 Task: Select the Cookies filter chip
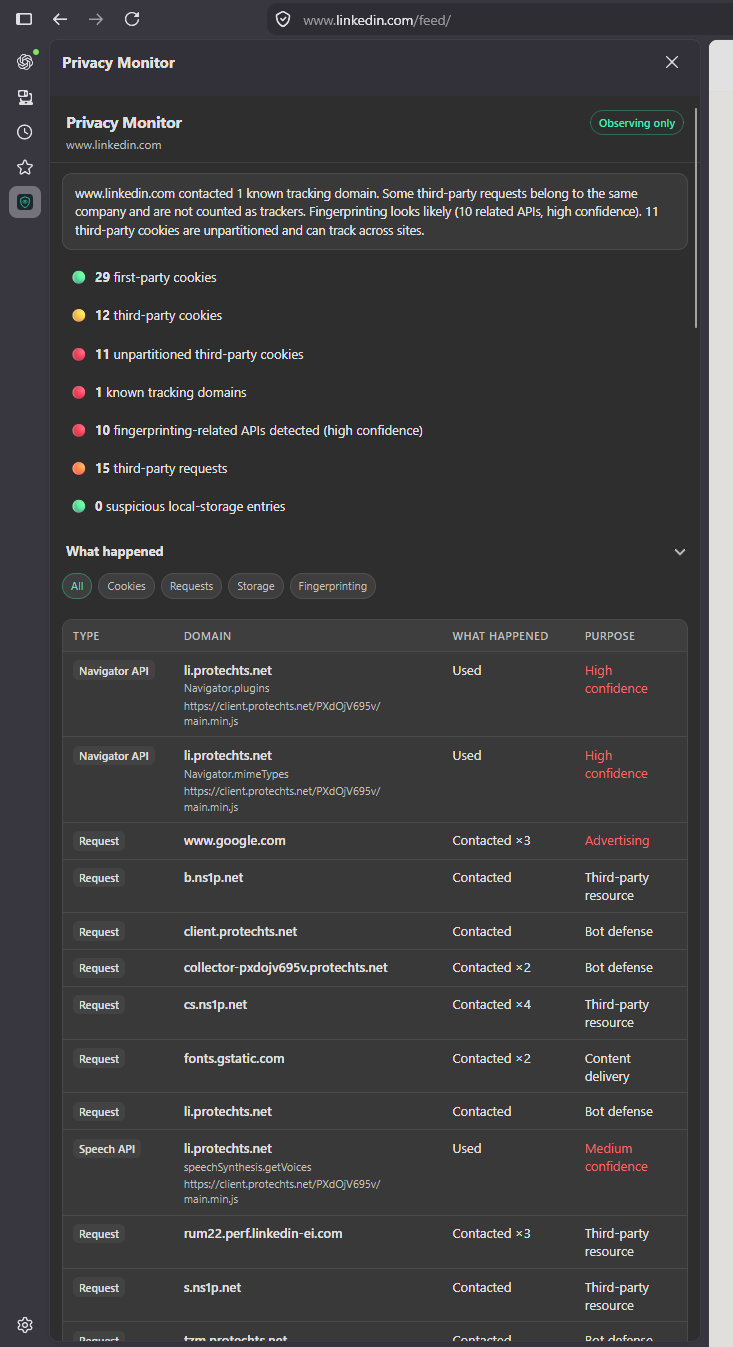click(x=126, y=586)
